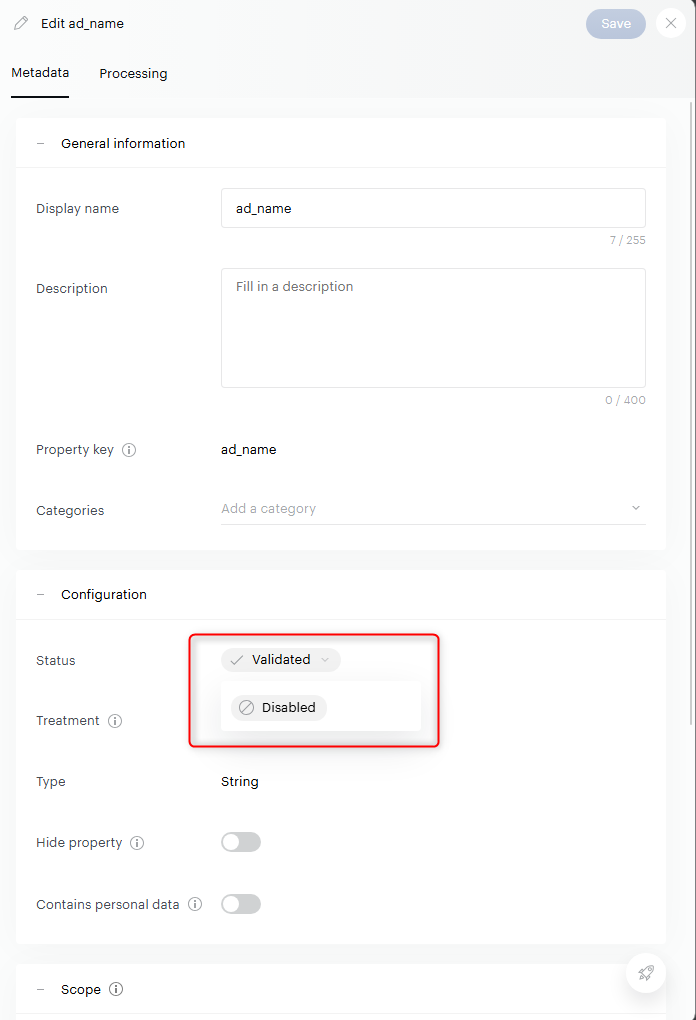
Task: Enable the Contains personal data switch
Action: [x=241, y=904]
